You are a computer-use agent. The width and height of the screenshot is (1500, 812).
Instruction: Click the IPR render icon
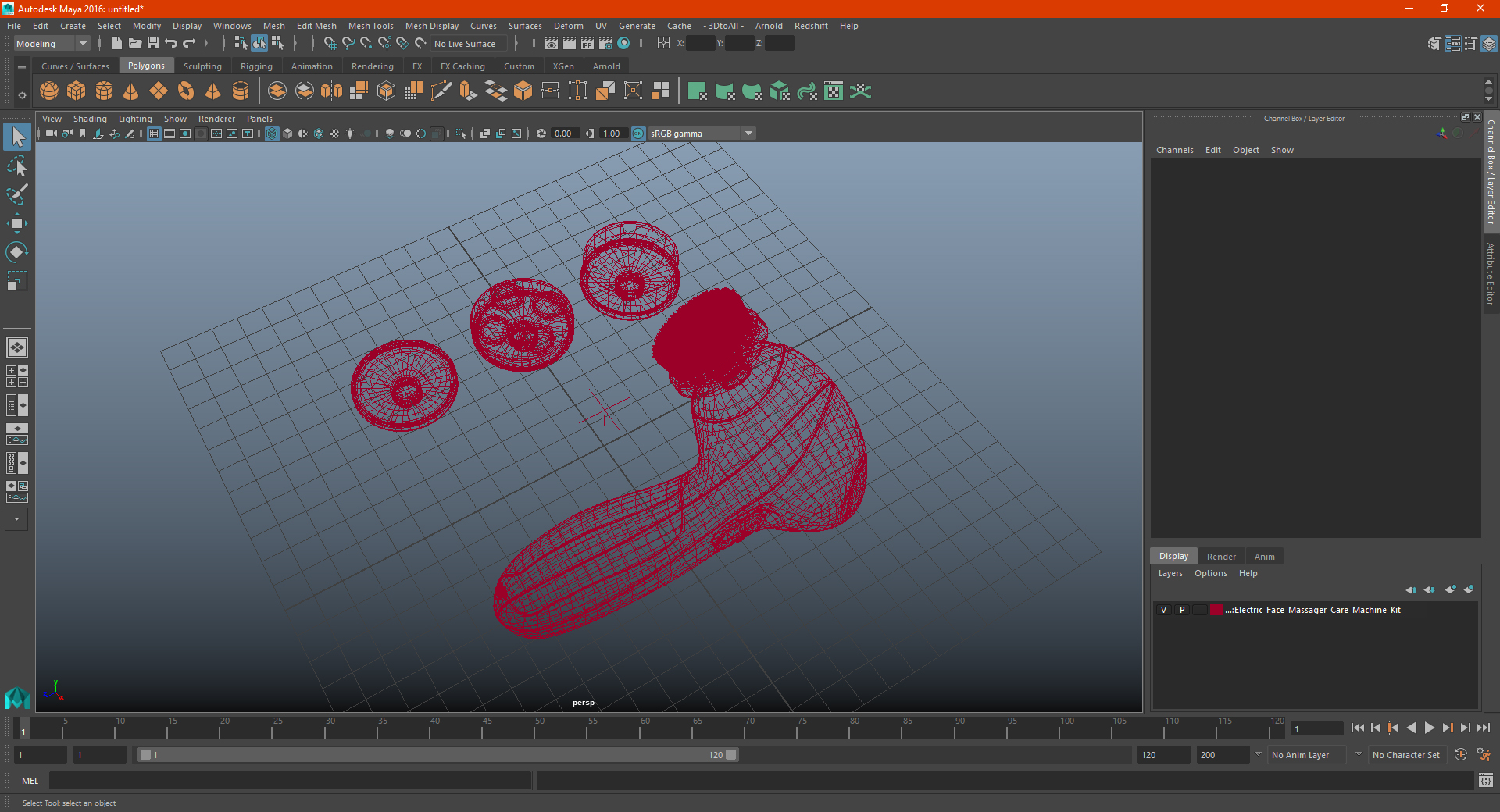click(587, 44)
